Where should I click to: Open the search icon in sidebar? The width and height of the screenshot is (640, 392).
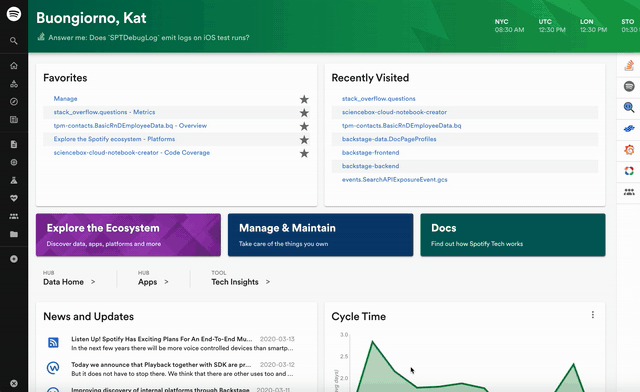(14, 41)
